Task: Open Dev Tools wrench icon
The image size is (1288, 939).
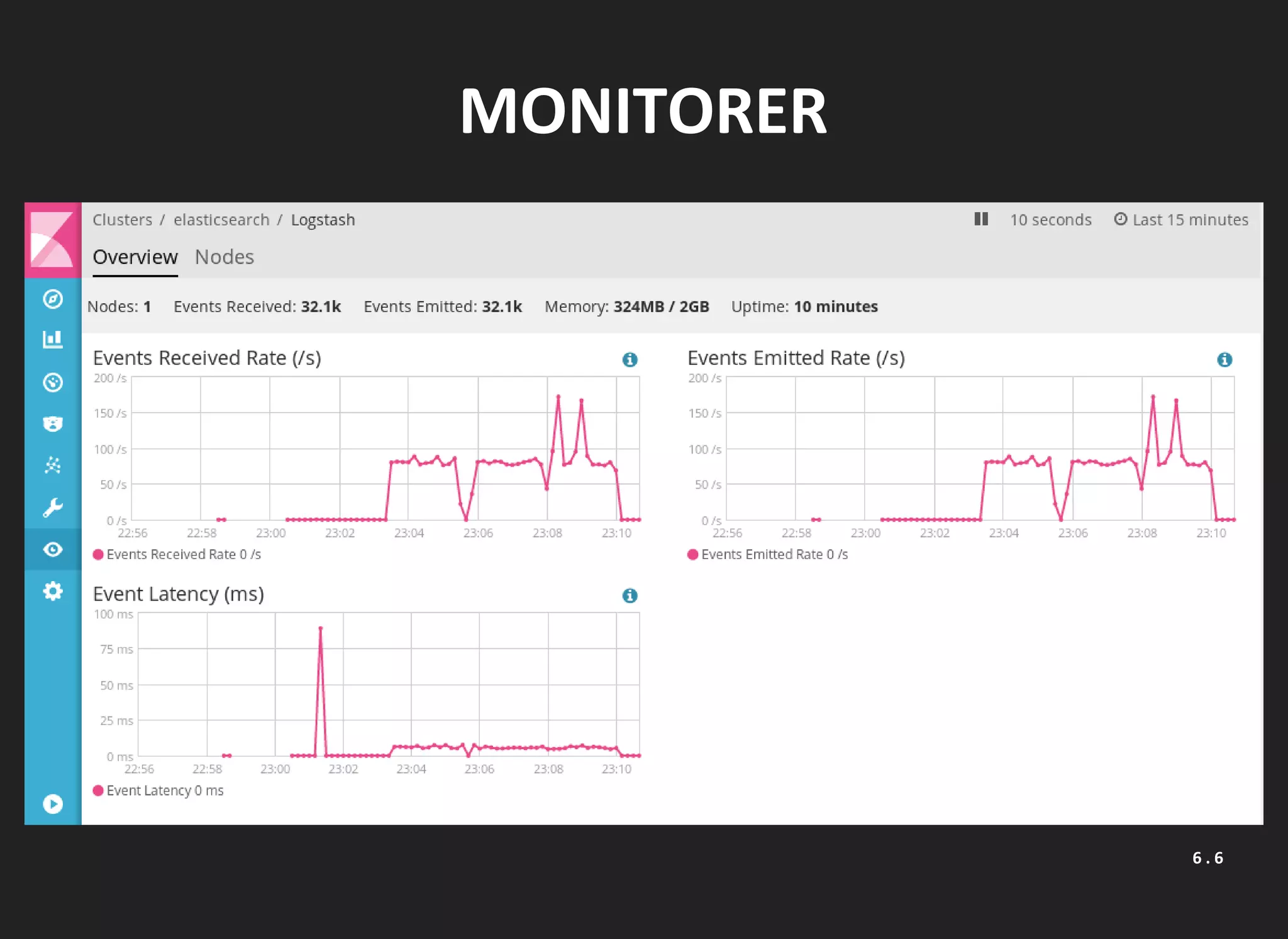Action: pyautogui.click(x=53, y=508)
